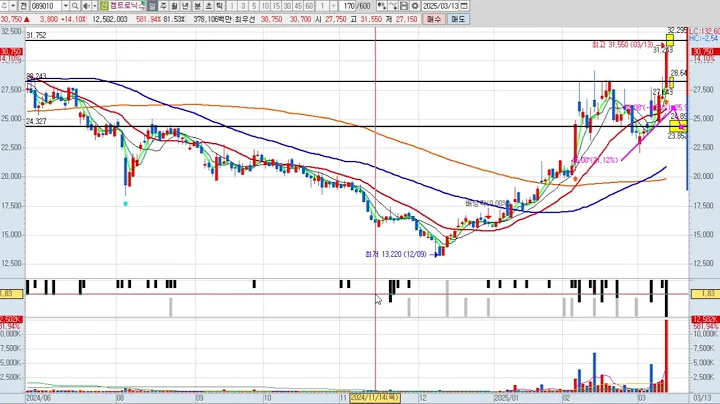720x404 pixels.
Task: Select the 10 interval button
Action: (x=265, y=6)
